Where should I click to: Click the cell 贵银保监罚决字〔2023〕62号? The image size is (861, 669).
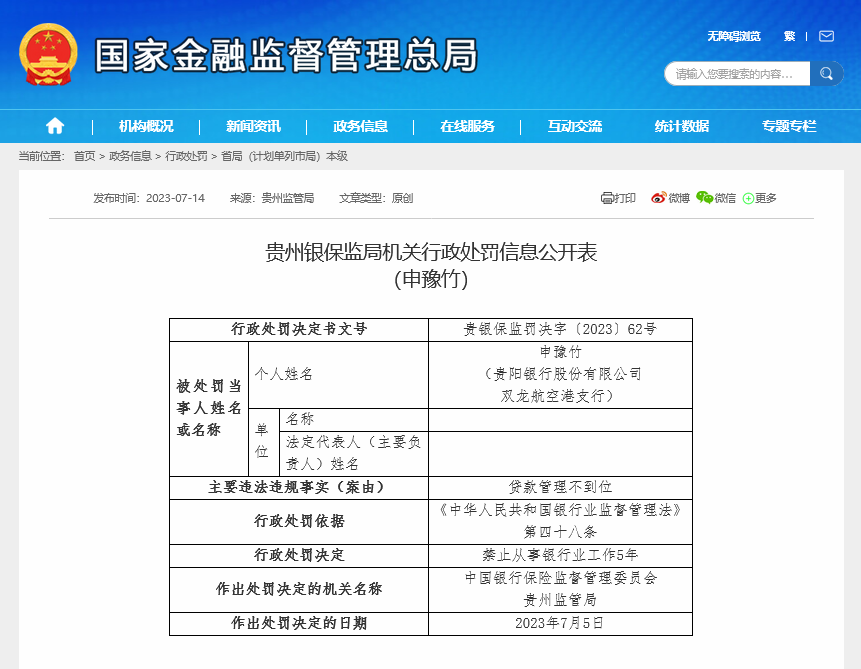pos(560,330)
